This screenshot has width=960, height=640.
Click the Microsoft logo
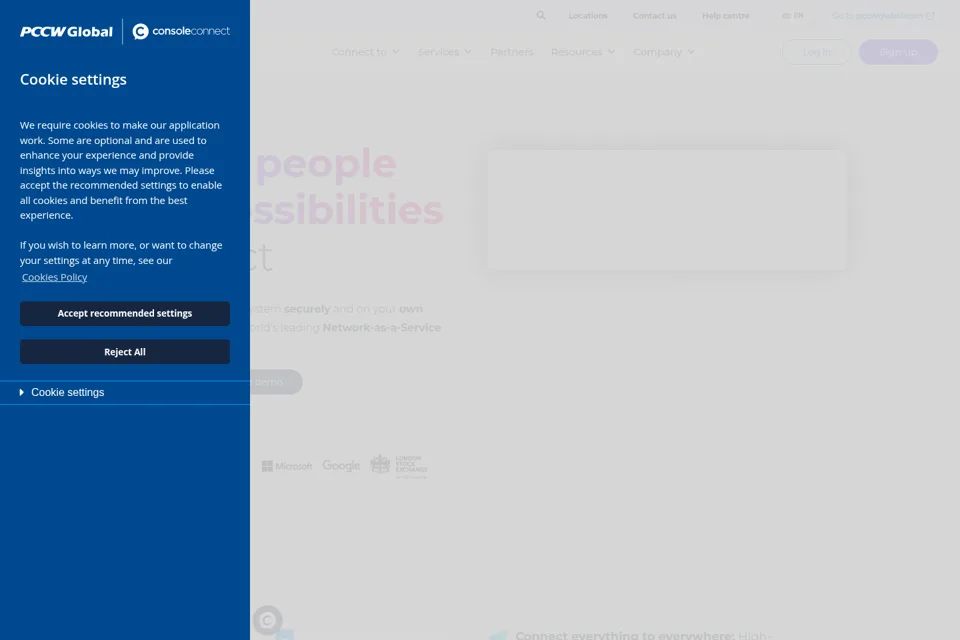(287, 466)
